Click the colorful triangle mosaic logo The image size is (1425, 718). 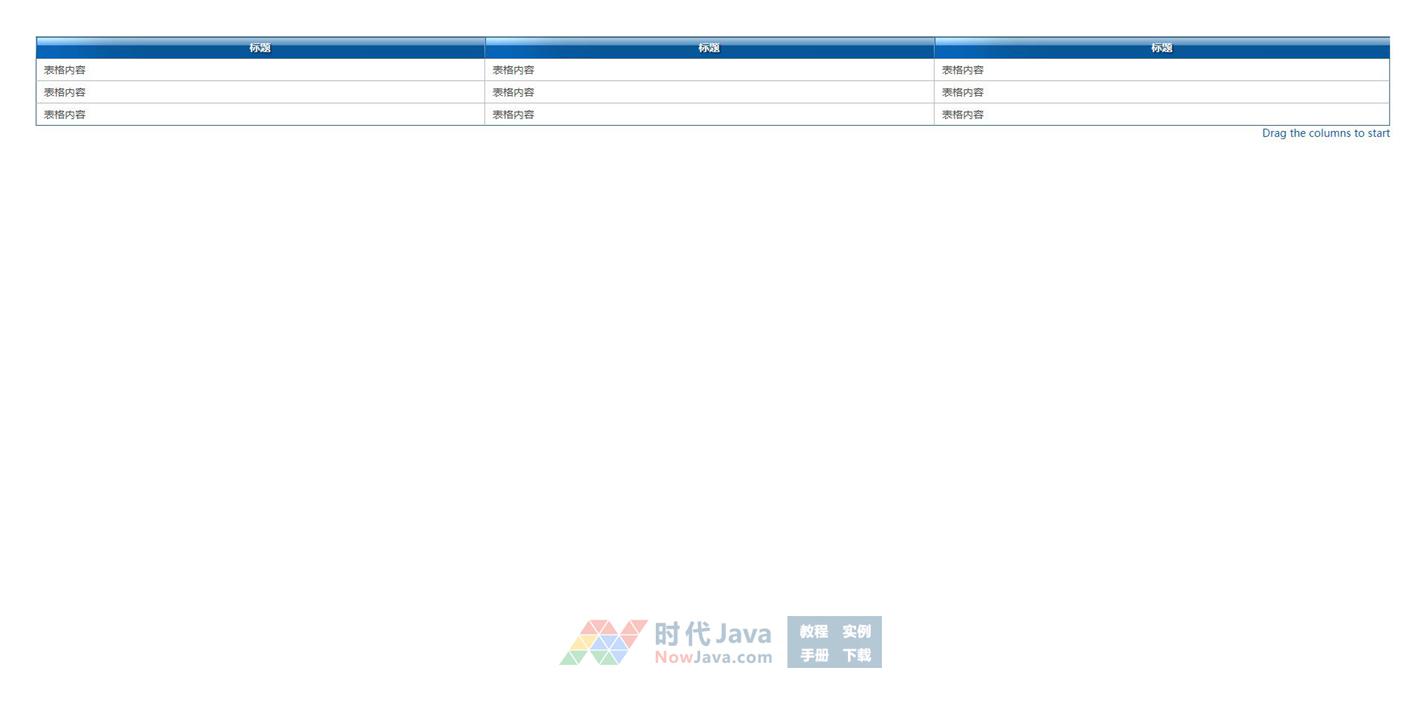tap(602, 642)
